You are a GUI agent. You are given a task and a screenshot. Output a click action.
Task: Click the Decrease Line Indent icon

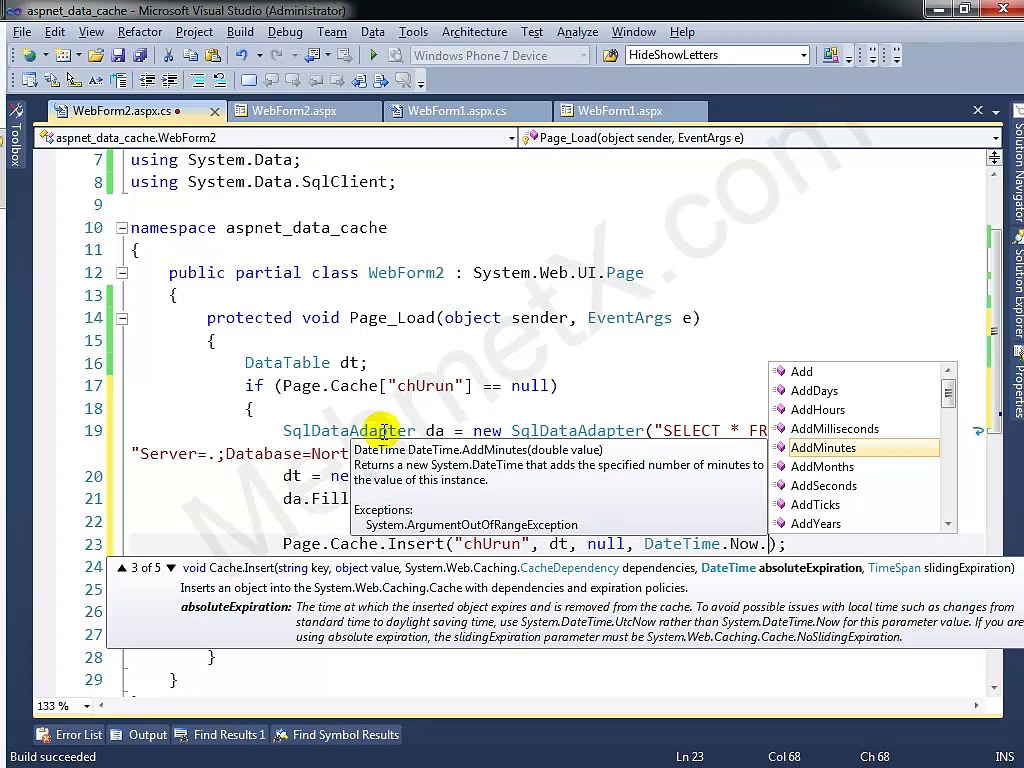tap(148, 80)
